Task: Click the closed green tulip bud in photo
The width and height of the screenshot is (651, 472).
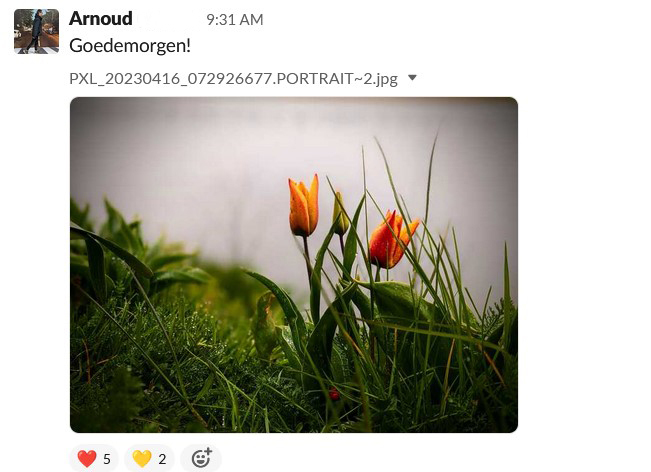Action: (x=340, y=215)
